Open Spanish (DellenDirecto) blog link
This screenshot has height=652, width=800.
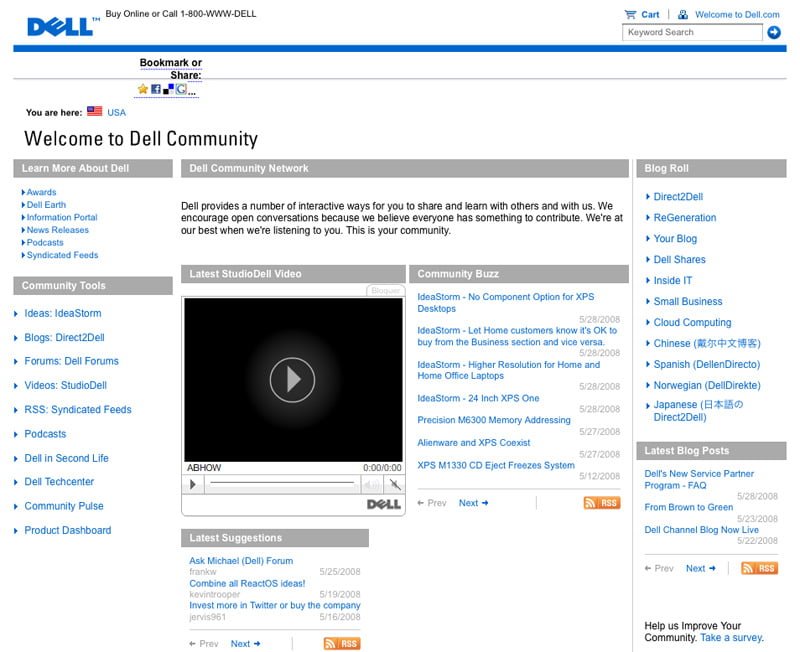[x=707, y=364]
